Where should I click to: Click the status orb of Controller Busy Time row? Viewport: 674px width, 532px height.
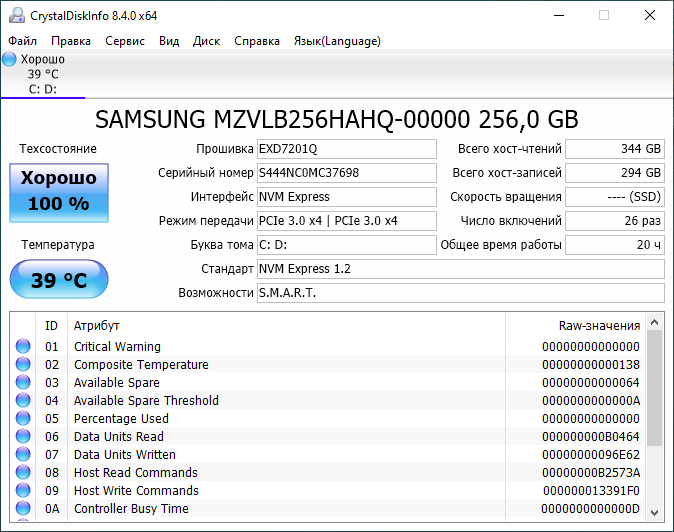click(23, 509)
